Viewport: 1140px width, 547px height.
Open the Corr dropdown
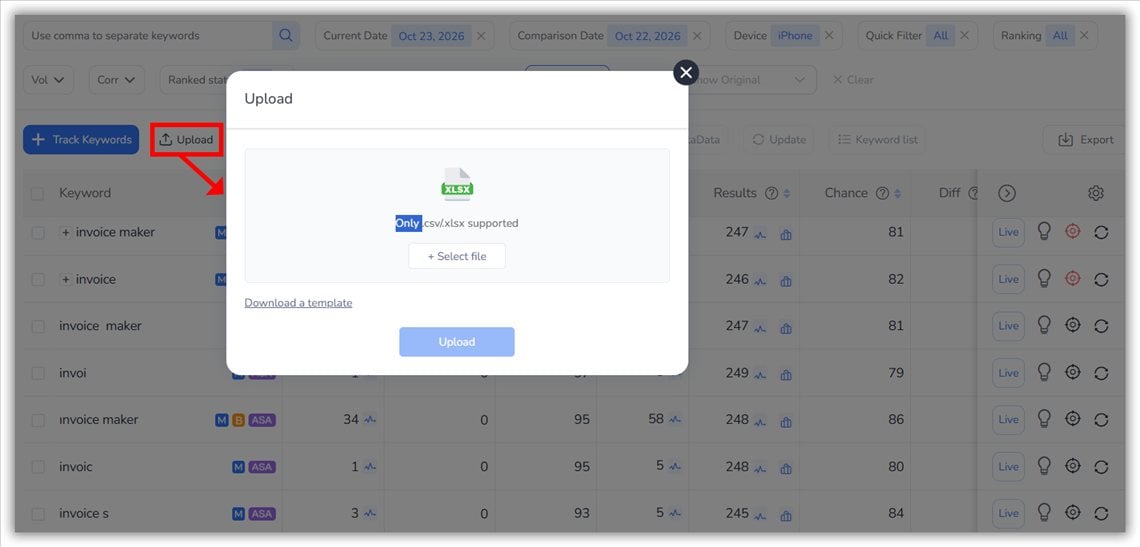116,80
